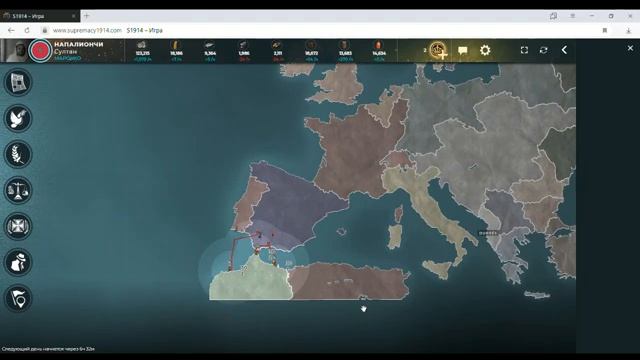Screen dimensions: 640x360
Task: Go back in the browser
Action: point(11,30)
